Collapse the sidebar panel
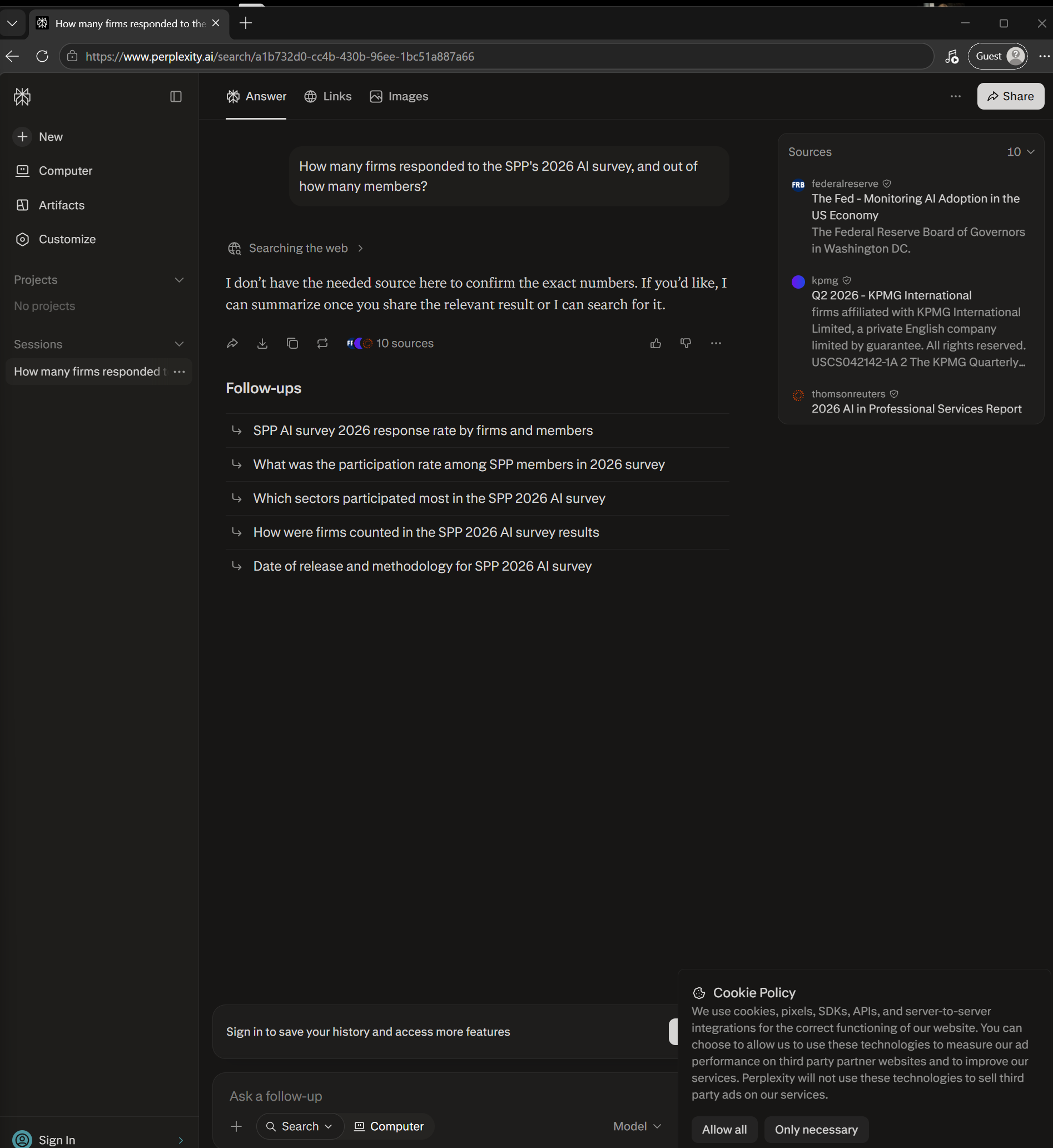The height and width of the screenshot is (1148, 1053). 176,97
